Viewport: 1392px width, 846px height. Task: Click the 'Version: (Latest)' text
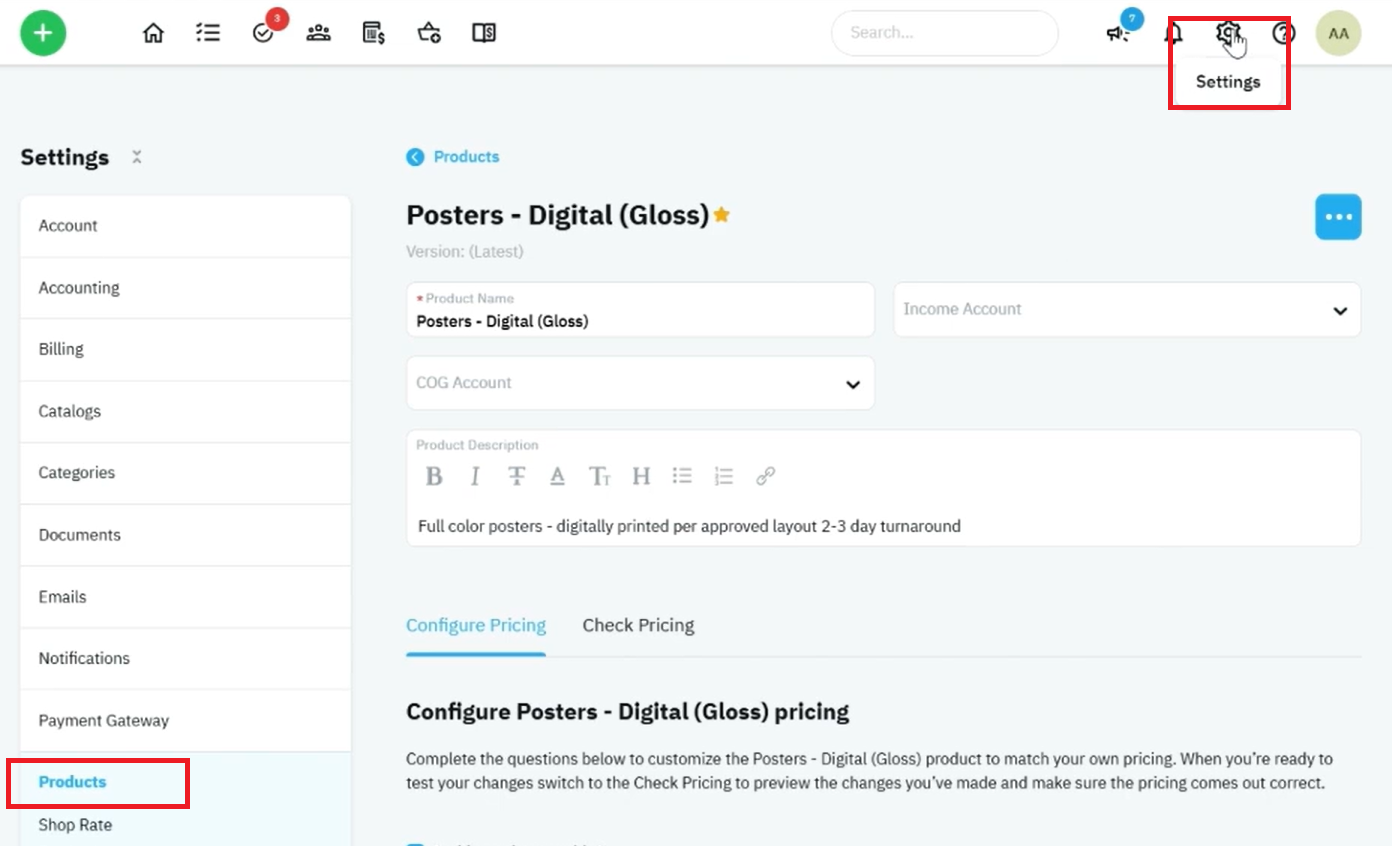click(464, 252)
